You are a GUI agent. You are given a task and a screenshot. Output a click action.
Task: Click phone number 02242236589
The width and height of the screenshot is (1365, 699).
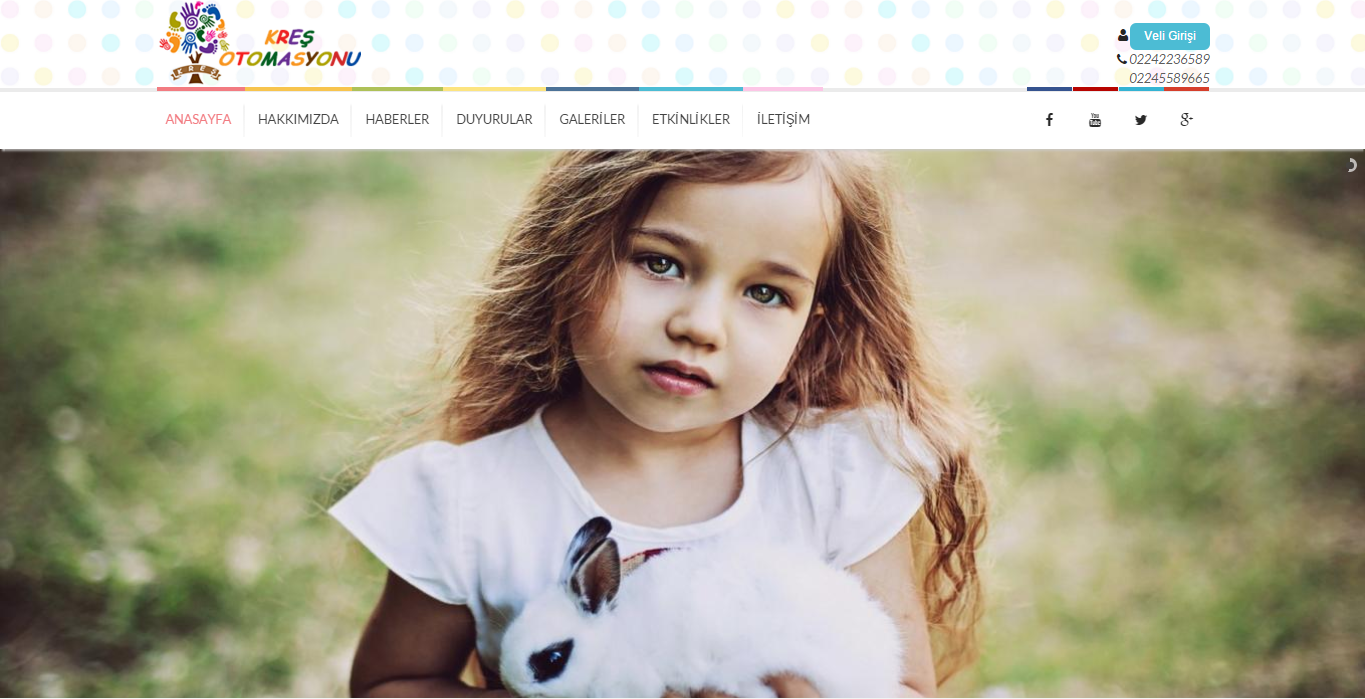1169,59
